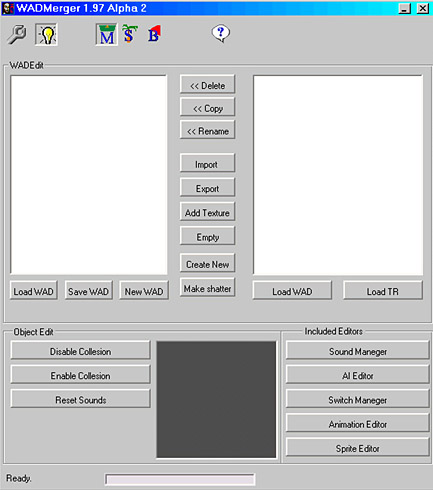Open help with the question mark bubble

tap(221, 33)
